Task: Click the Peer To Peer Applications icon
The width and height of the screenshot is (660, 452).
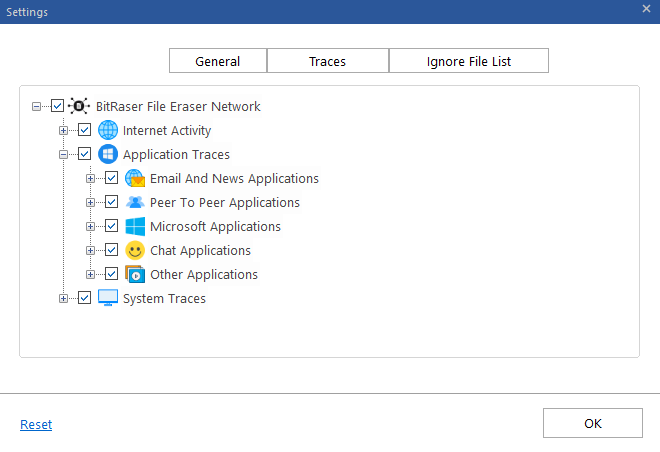Action: (x=135, y=202)
